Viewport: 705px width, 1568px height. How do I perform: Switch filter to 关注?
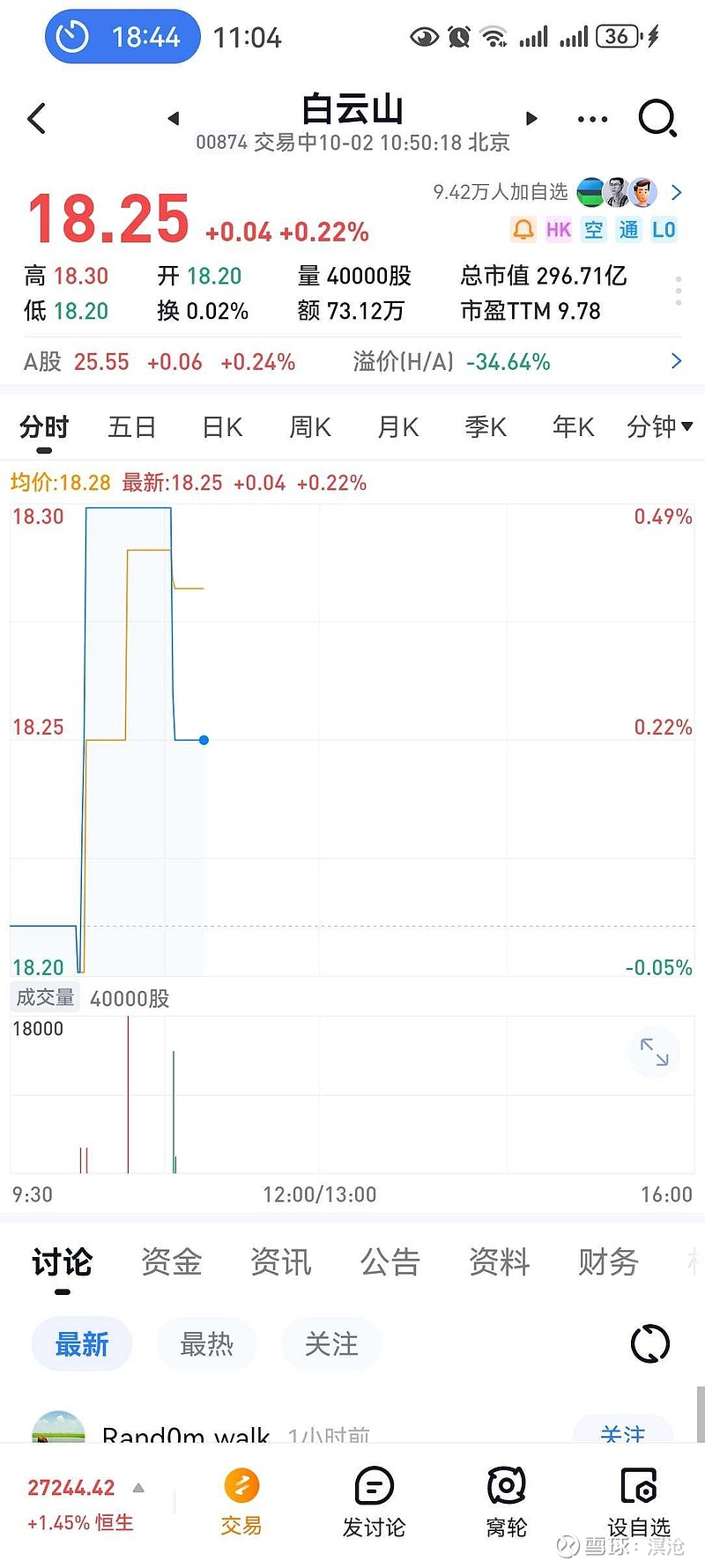[331, 1344]
